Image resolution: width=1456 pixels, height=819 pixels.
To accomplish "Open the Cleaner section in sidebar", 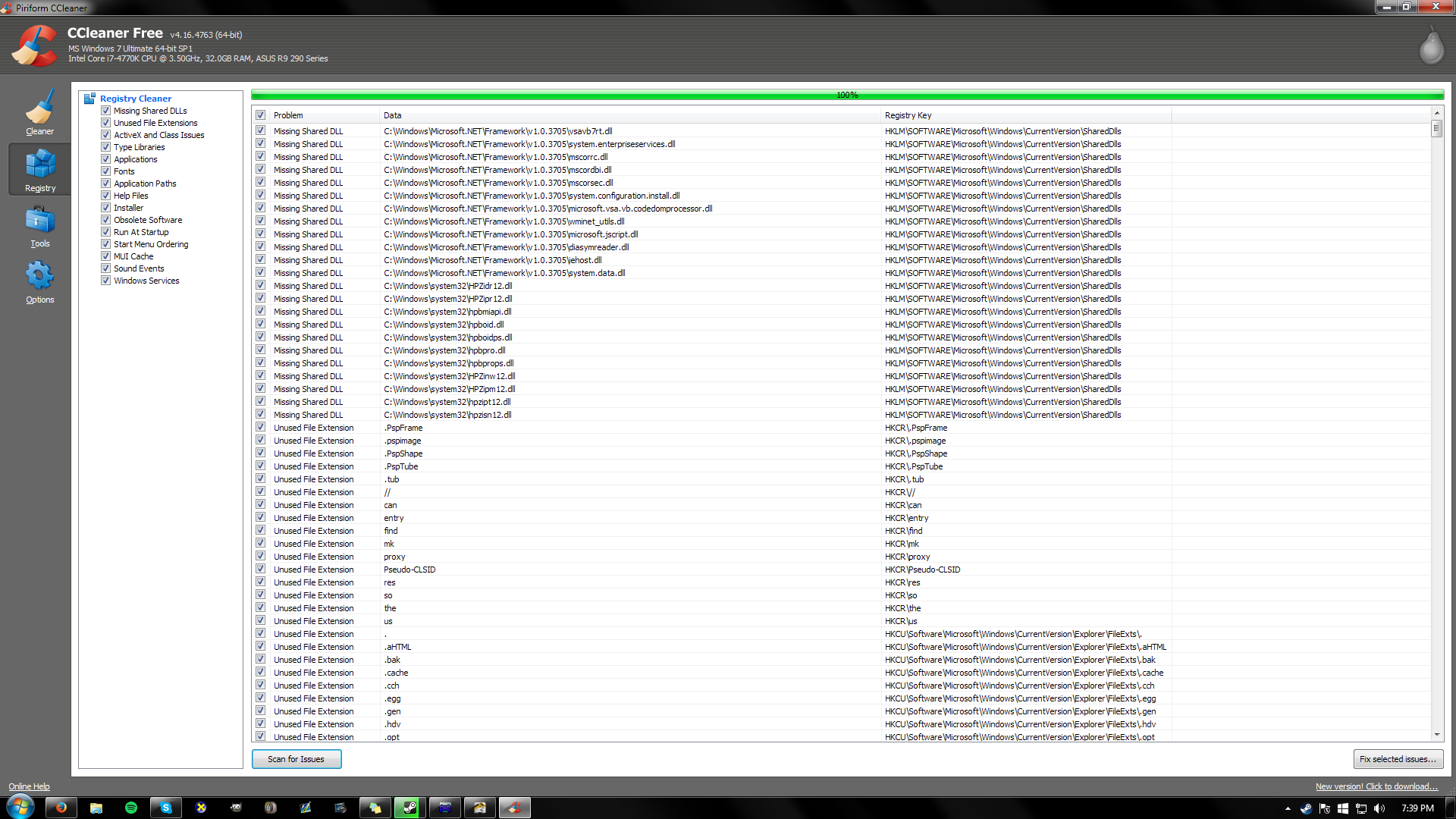I will click(x=39, y=111).
